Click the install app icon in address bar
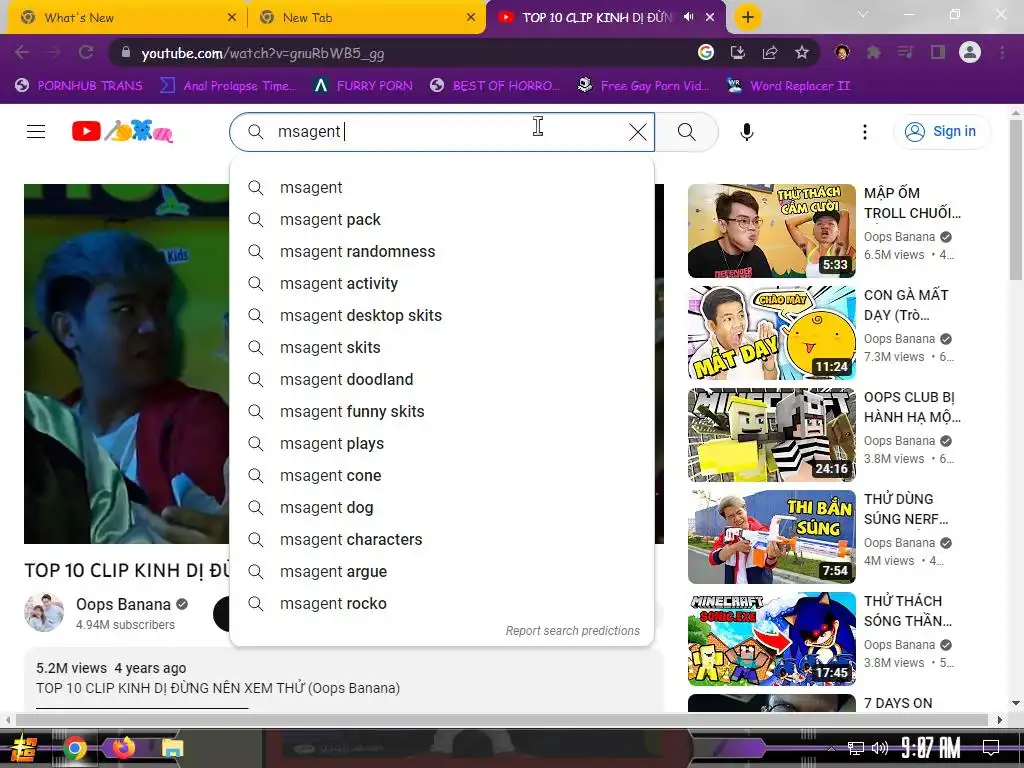The image size is (1024, 768). point(737,52)
